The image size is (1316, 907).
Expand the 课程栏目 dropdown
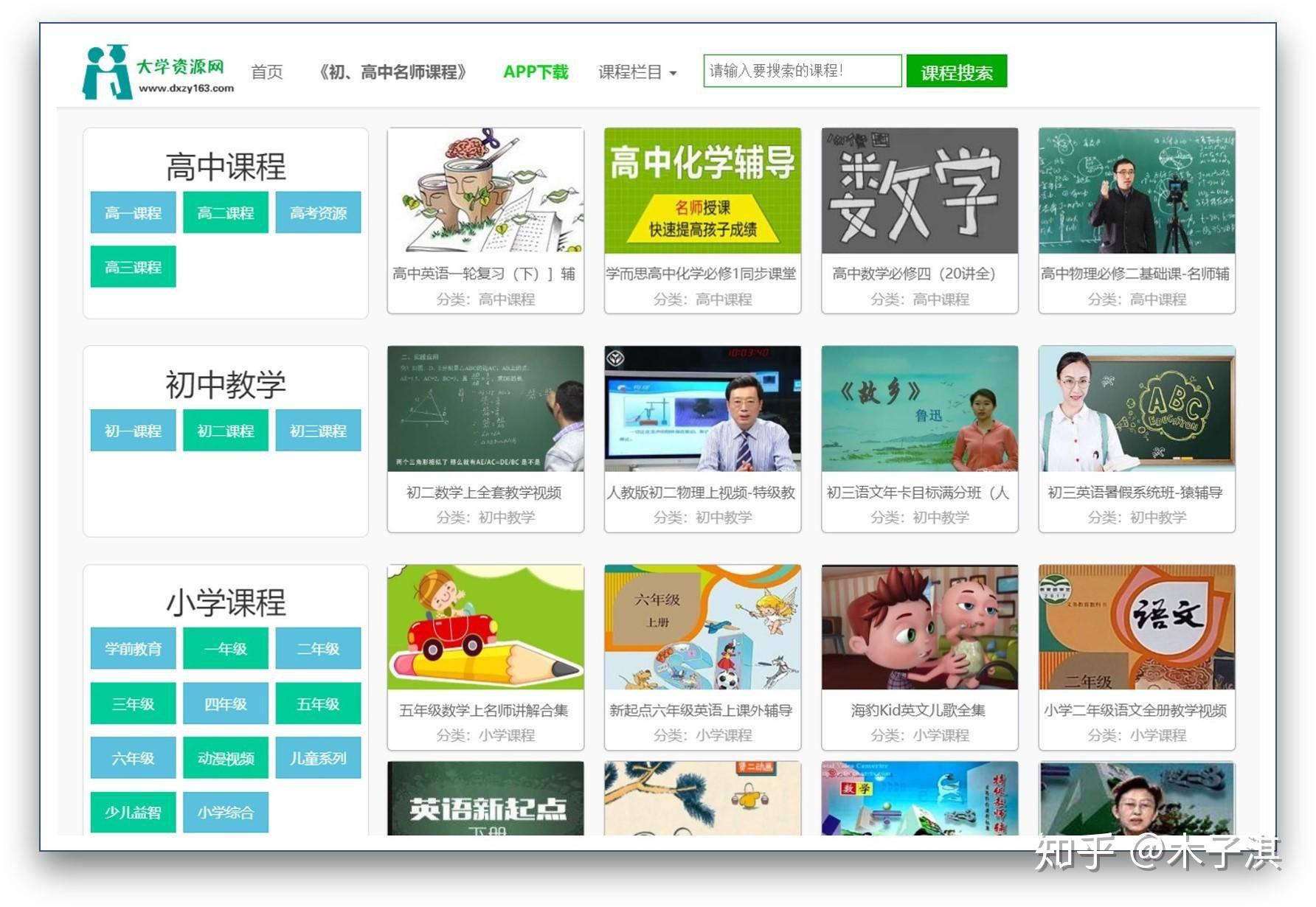637,72
